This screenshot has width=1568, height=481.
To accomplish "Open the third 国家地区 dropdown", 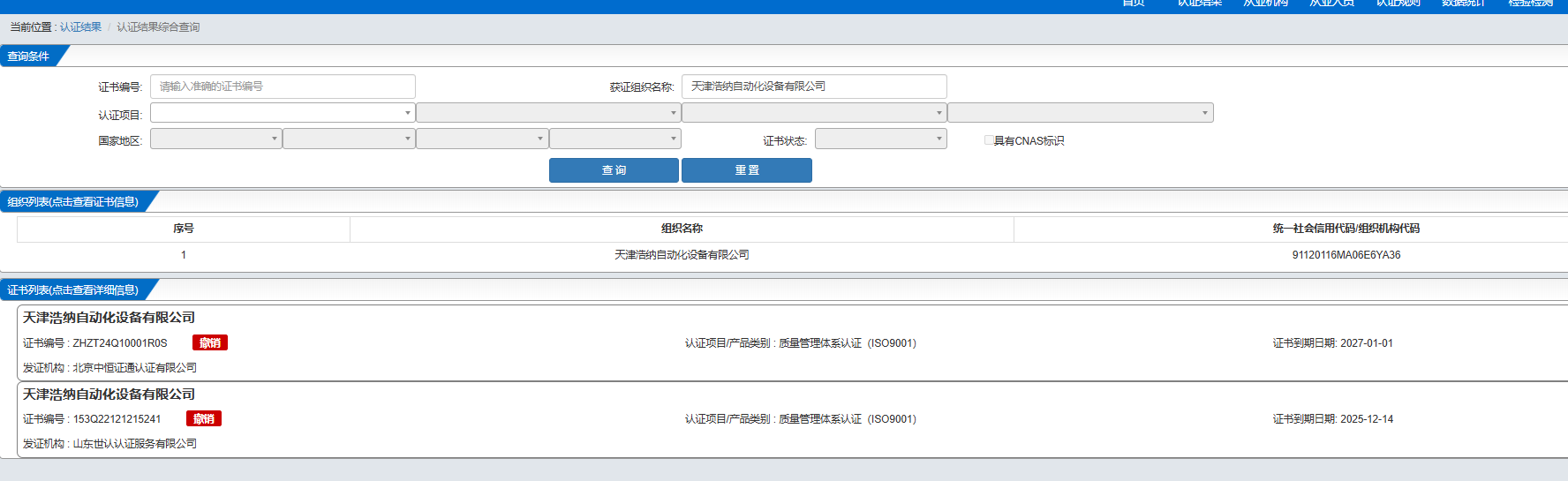I will [x=482, y=139].
